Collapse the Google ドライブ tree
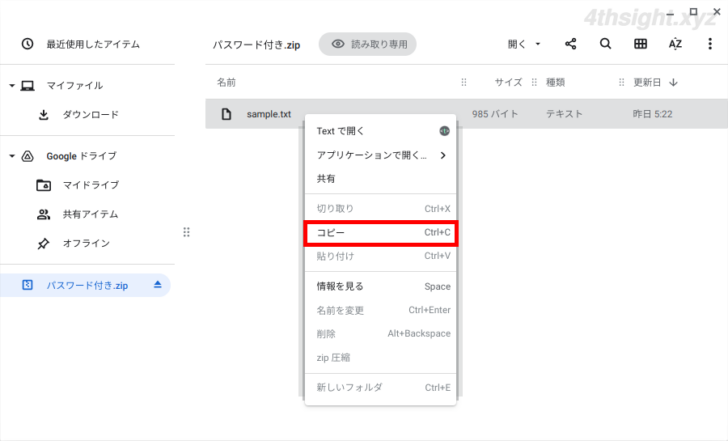This screenshot has height=441, width=728. (x=12, y=156)
